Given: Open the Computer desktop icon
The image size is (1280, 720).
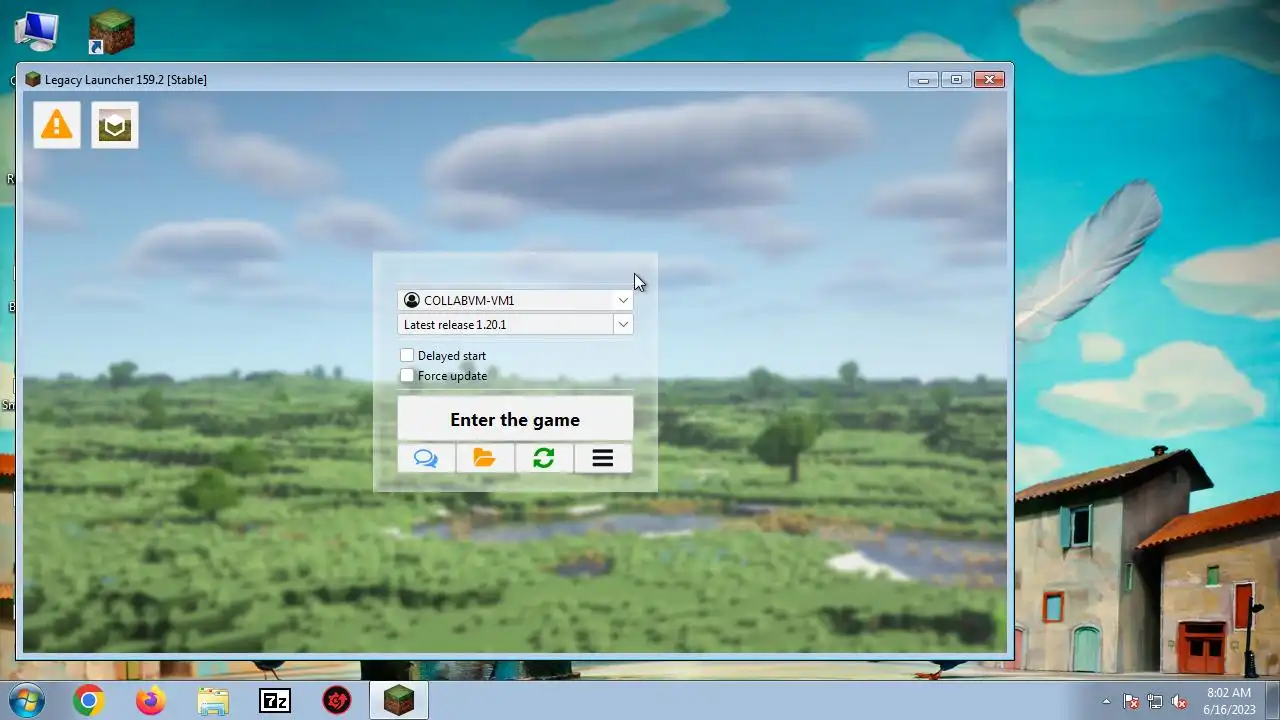Looking at the screenshot, I should (x=36, y=31).
